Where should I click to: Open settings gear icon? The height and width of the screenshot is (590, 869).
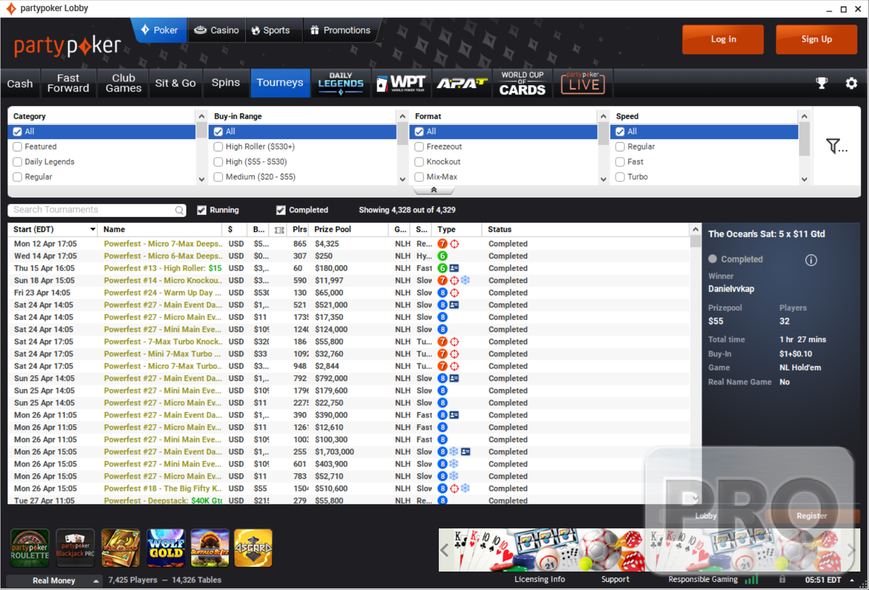coord(851,83)
